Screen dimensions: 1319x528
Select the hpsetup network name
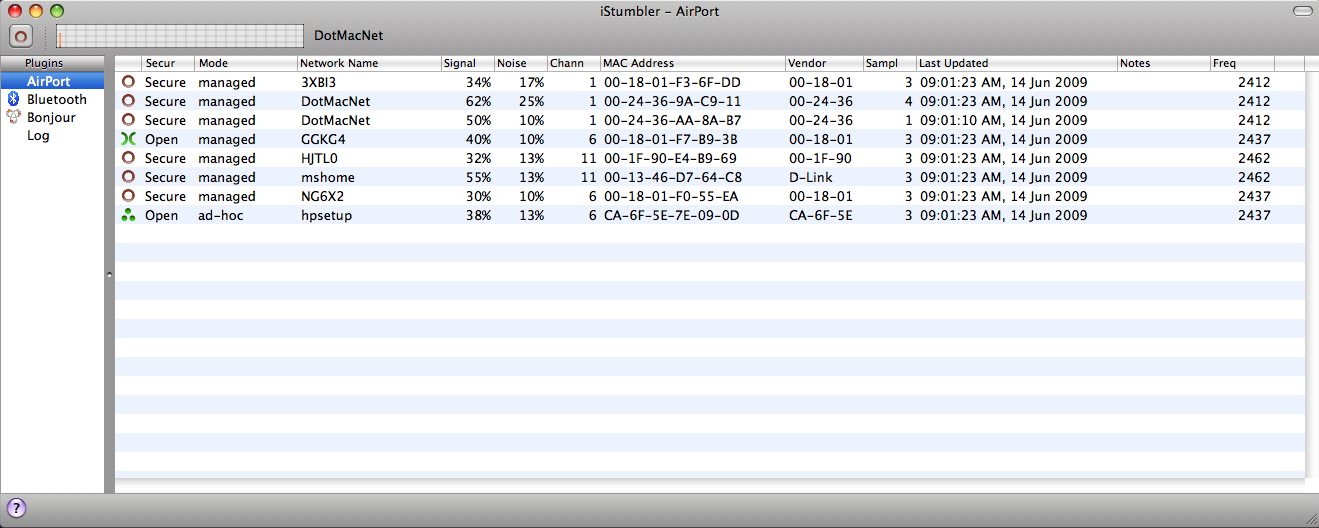(326, 215)
